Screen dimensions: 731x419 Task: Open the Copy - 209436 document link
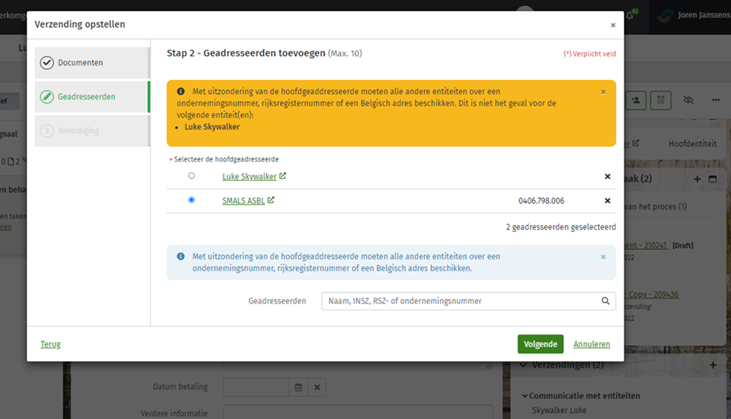[652, 295]
